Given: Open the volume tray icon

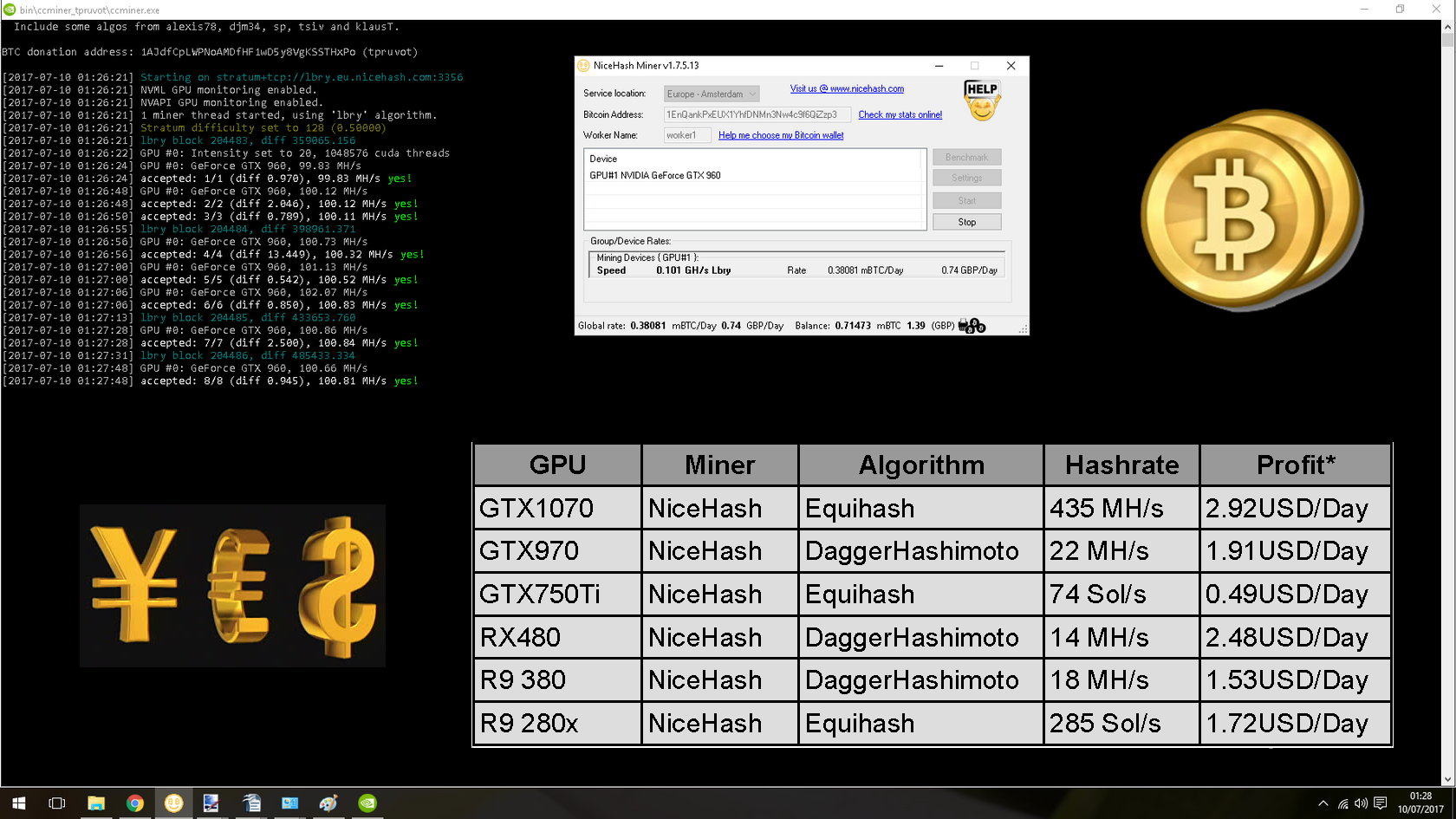Looking at the screenshot, I should coord(1362,803).
